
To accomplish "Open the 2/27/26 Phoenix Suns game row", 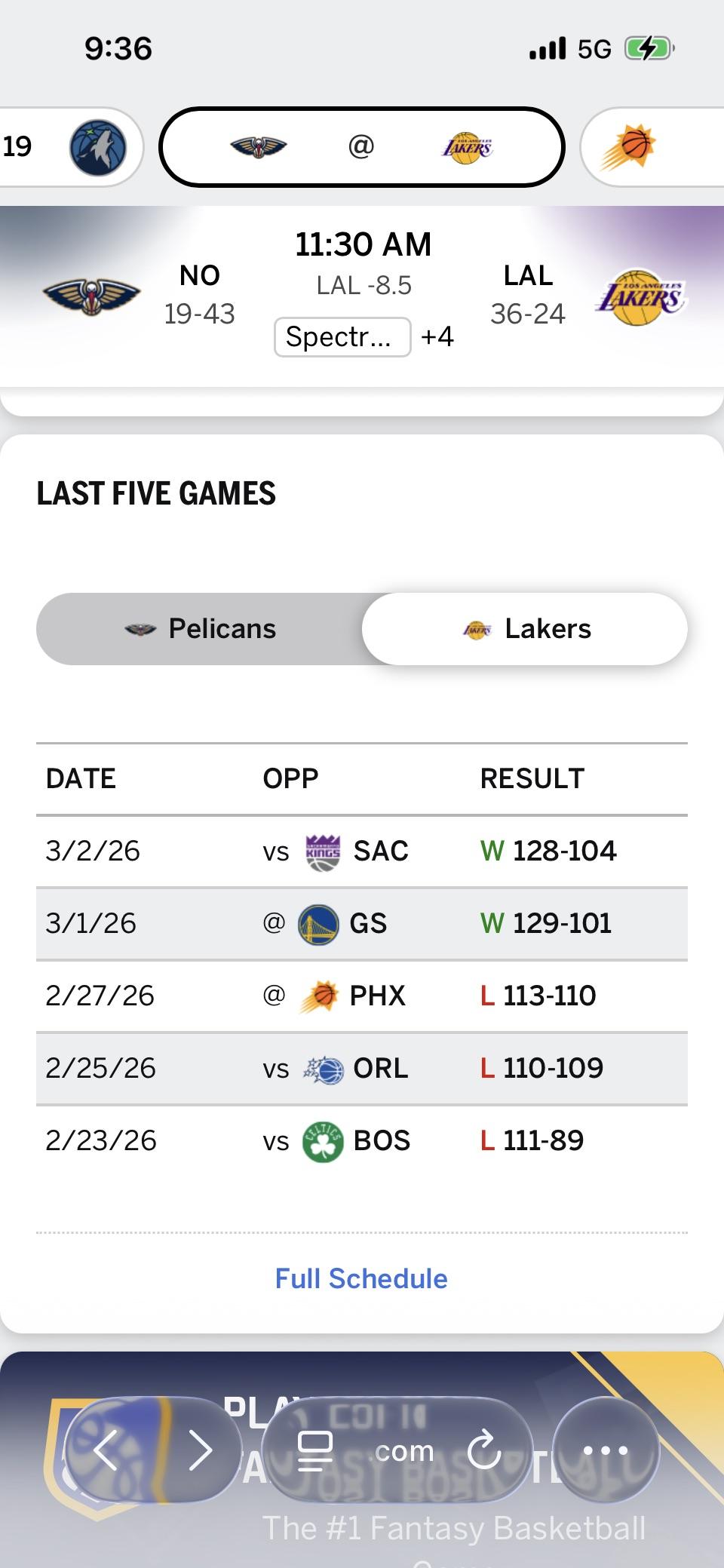I will click(x=362, y=996).
